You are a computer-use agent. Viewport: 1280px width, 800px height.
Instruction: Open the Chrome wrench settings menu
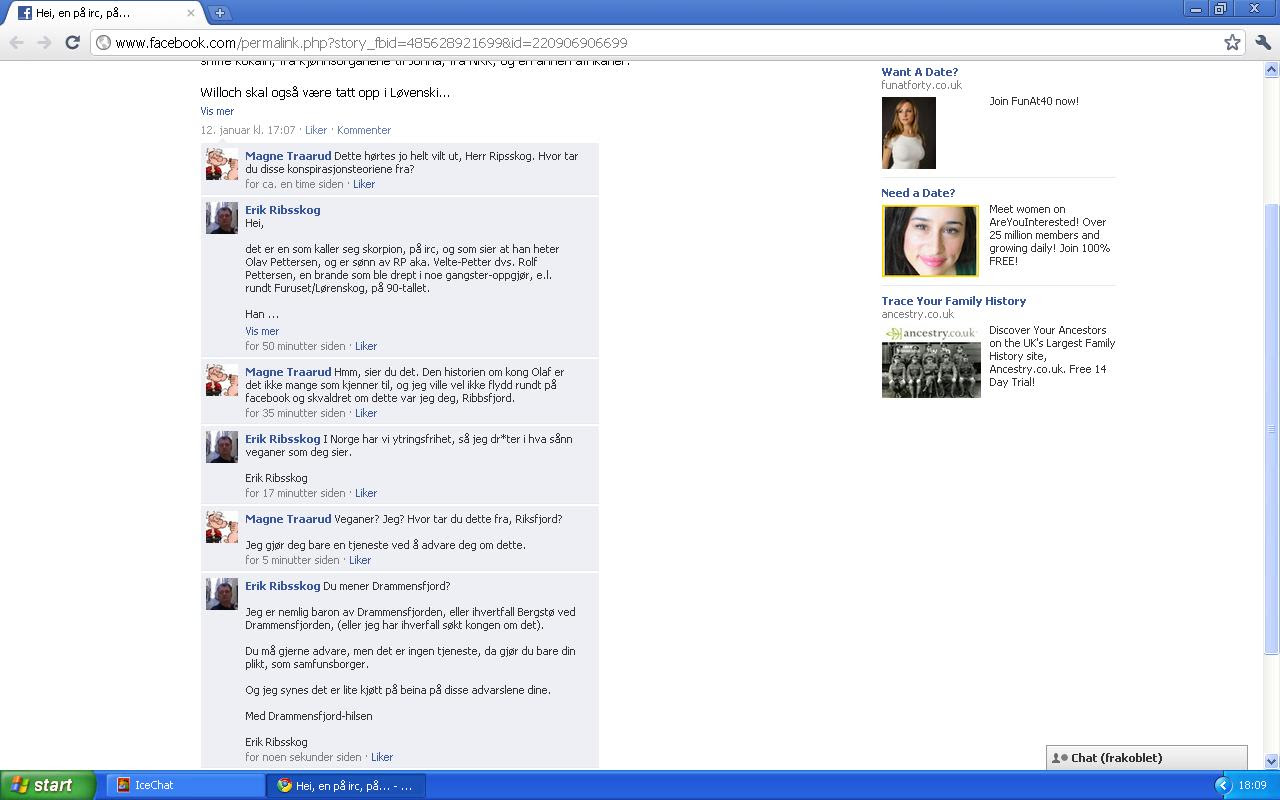(1262, 42)
